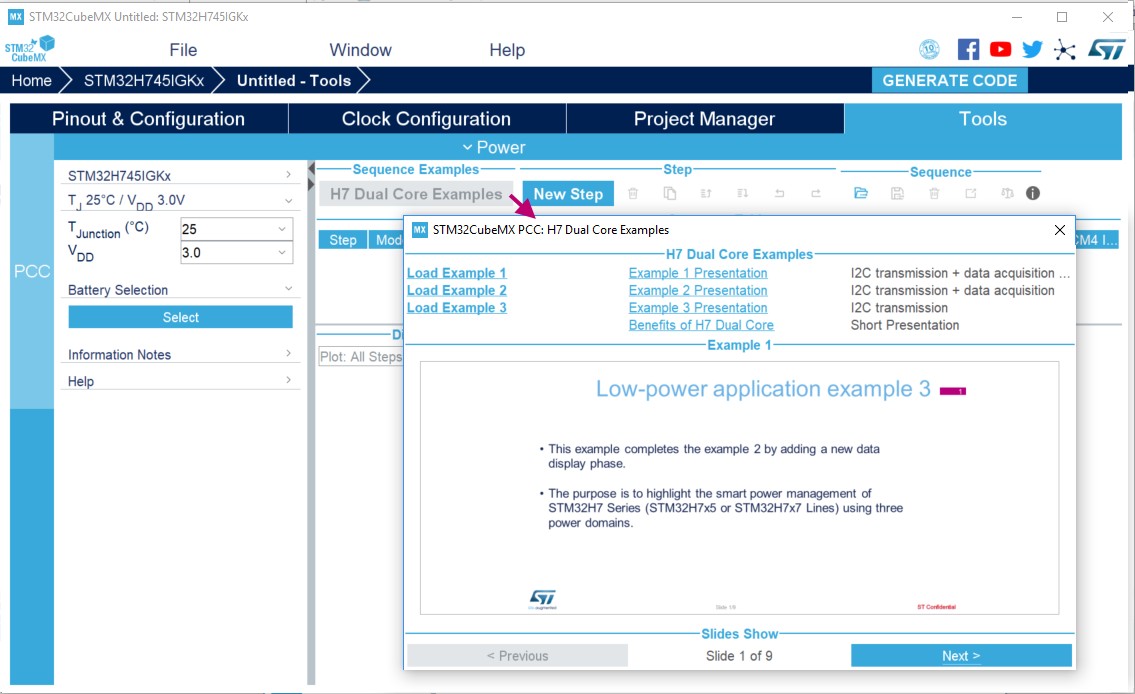
Task: Open Example 3 Presentation link
Action: coord(698,308)
